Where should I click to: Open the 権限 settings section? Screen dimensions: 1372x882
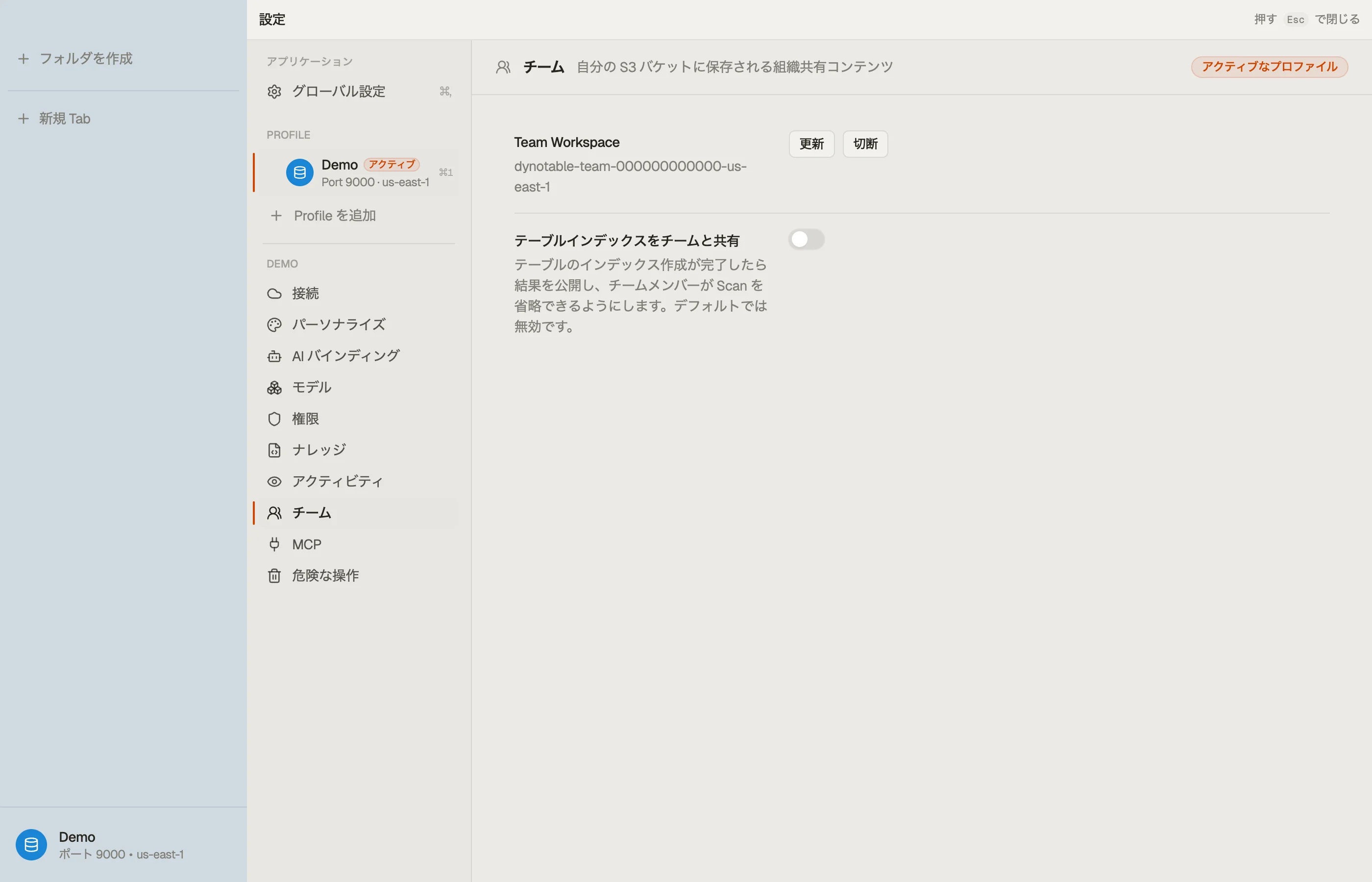(x=359, y=418)
